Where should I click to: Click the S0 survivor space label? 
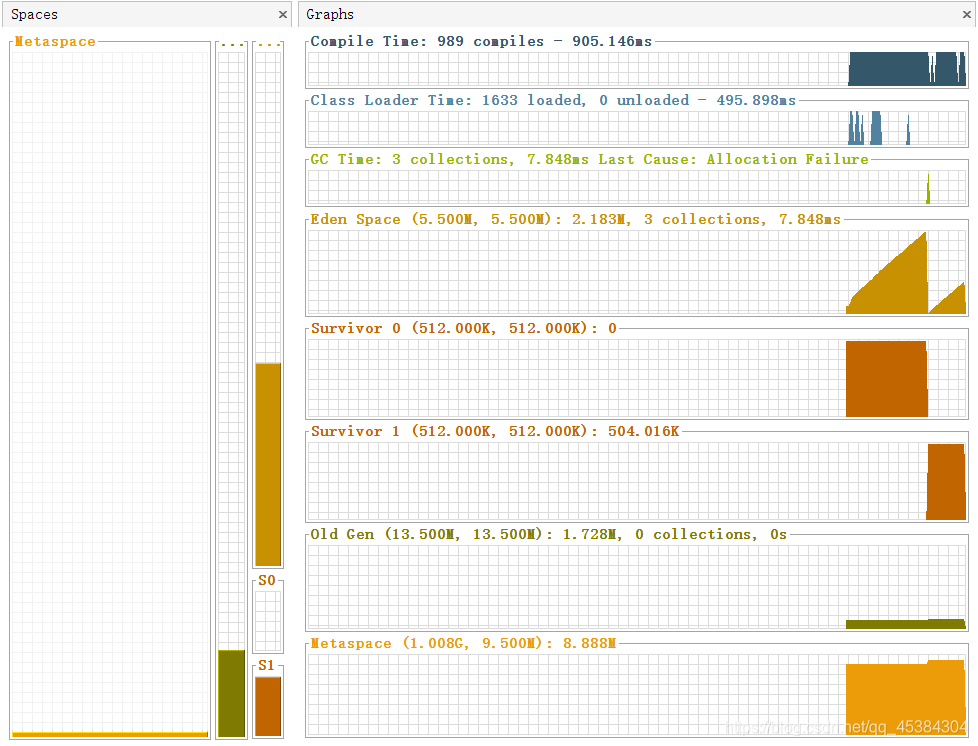(267, 580)
